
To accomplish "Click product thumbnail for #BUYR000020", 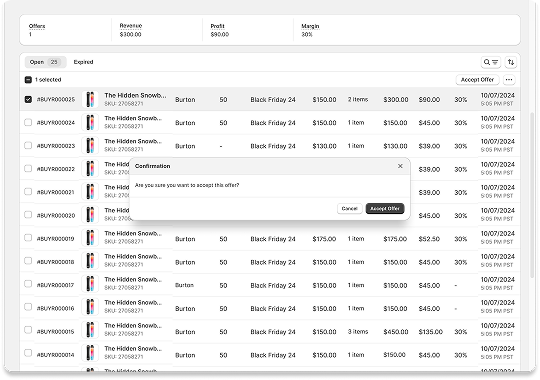I will (90, 215).
